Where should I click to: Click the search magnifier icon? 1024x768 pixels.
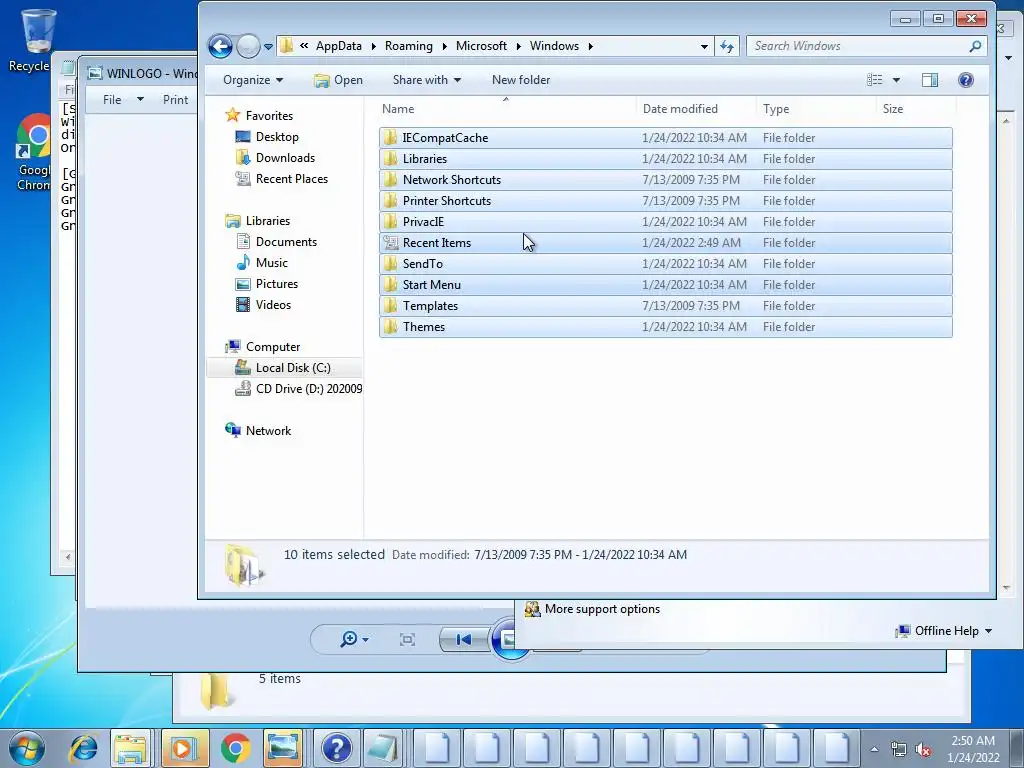click(975, 46)
